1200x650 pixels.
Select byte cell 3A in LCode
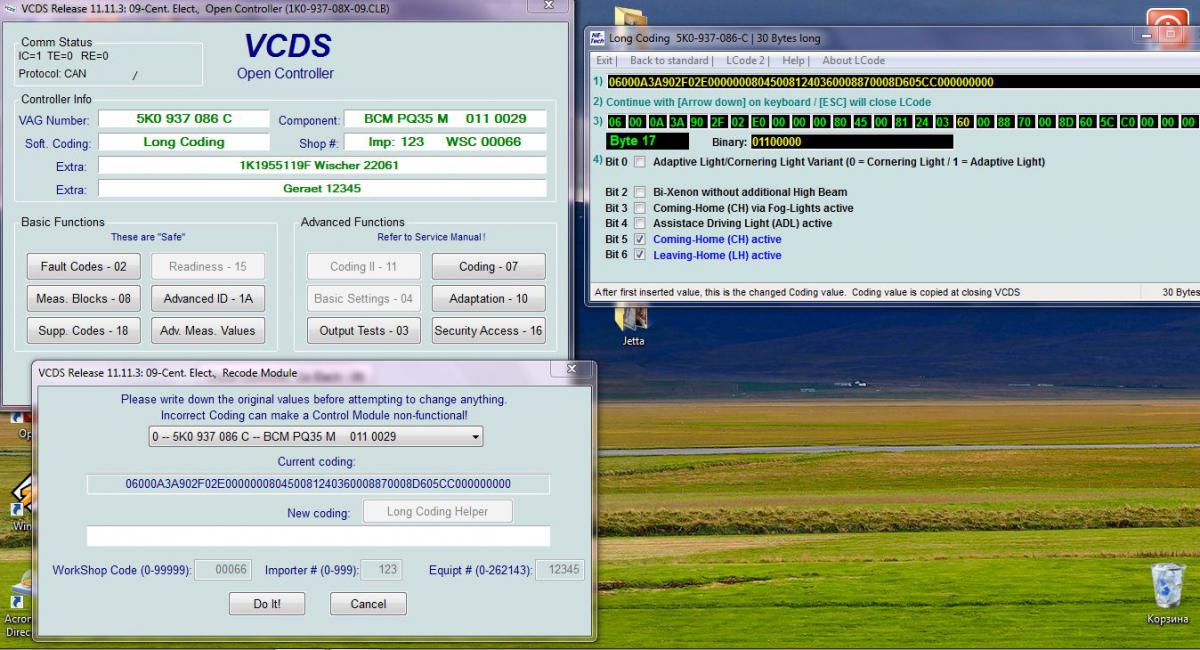click(677, 122)
